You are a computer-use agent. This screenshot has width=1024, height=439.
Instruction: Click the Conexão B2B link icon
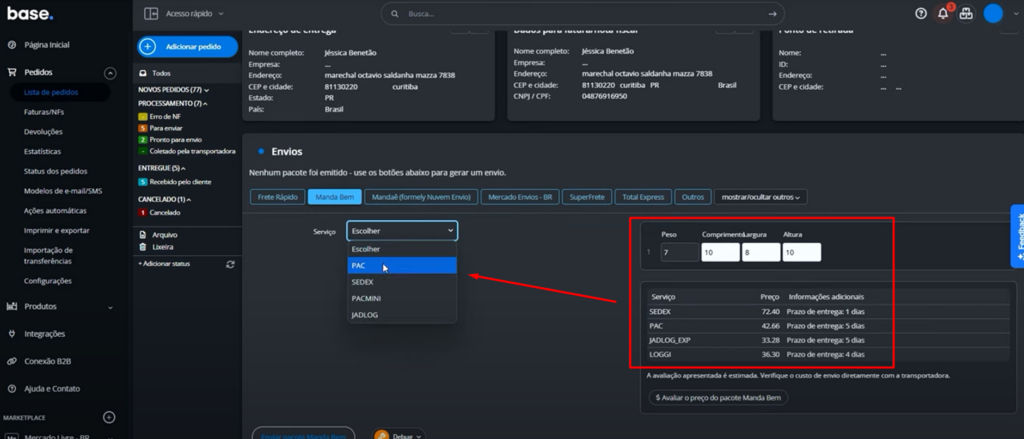(12, 361)
